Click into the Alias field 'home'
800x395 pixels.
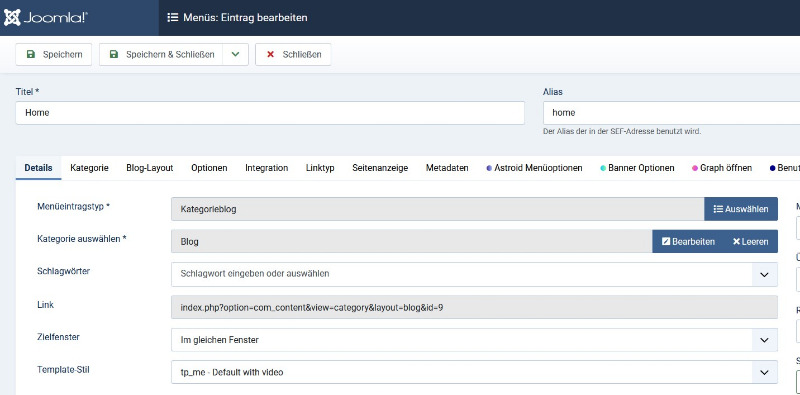pos(671,113)
